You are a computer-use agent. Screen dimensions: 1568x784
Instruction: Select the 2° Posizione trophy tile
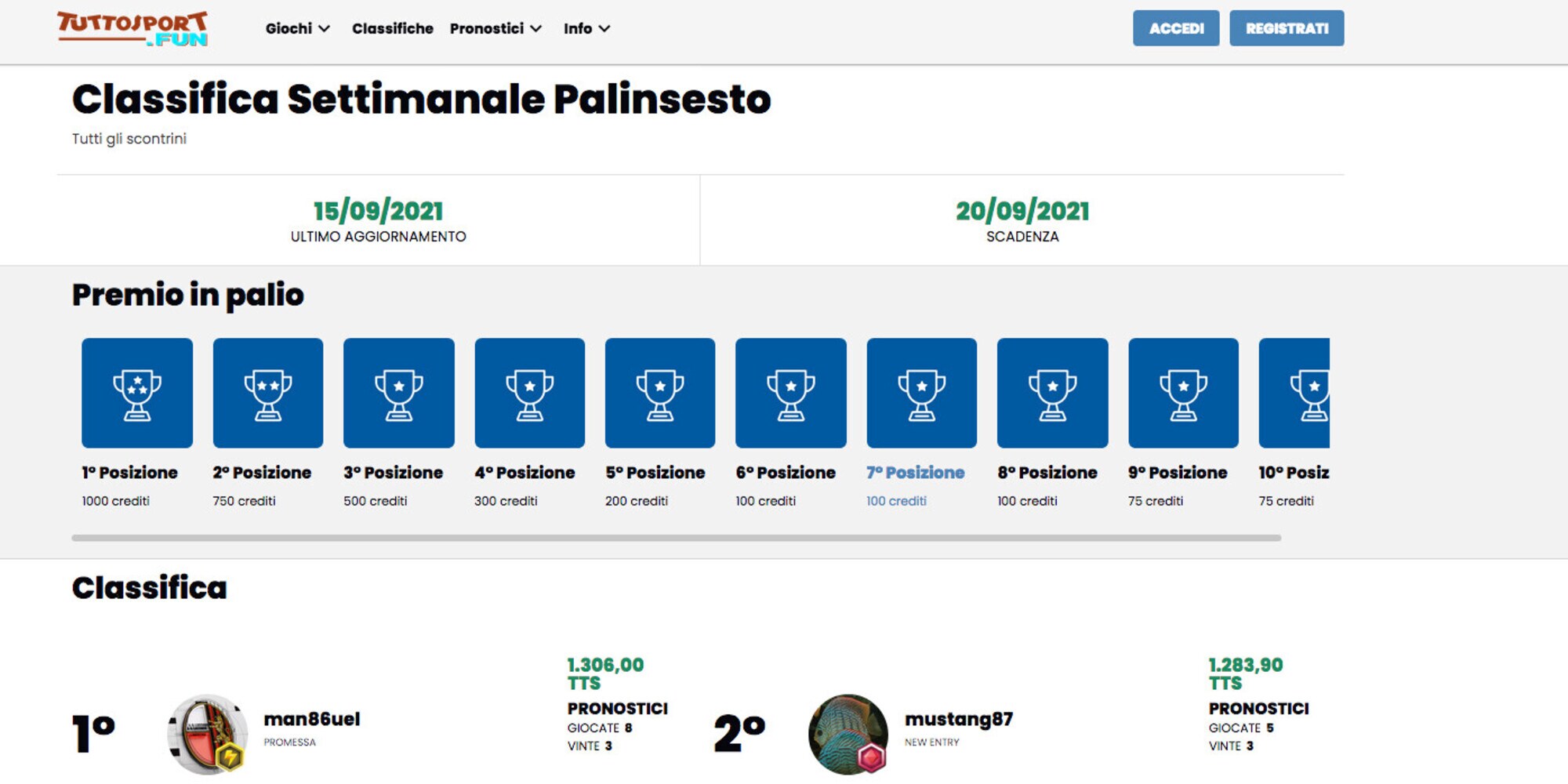268,393
